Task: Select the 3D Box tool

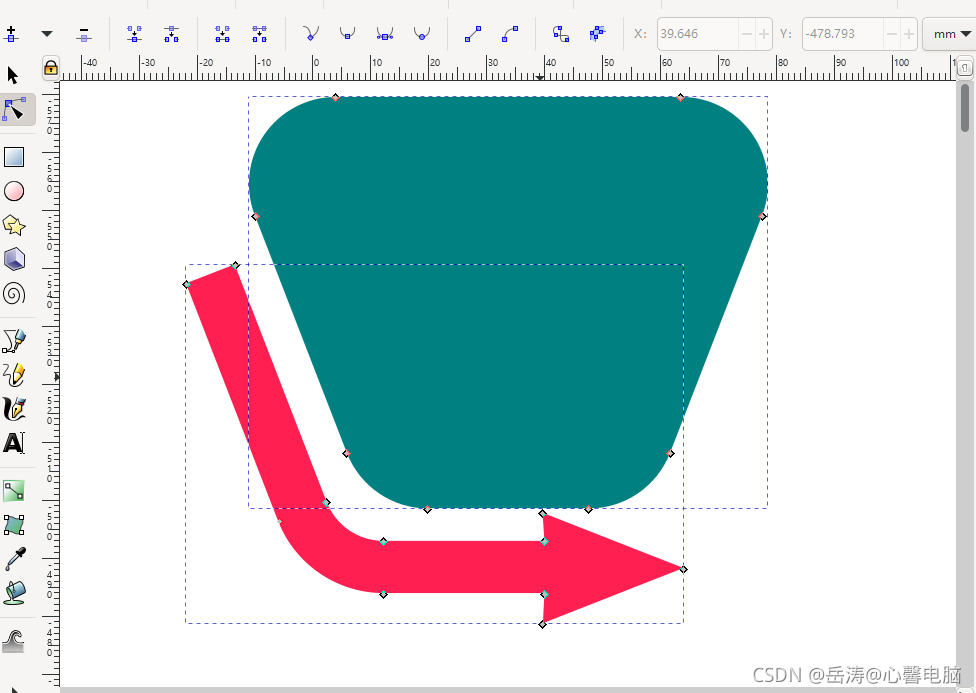Action: (x=14, y=259)
